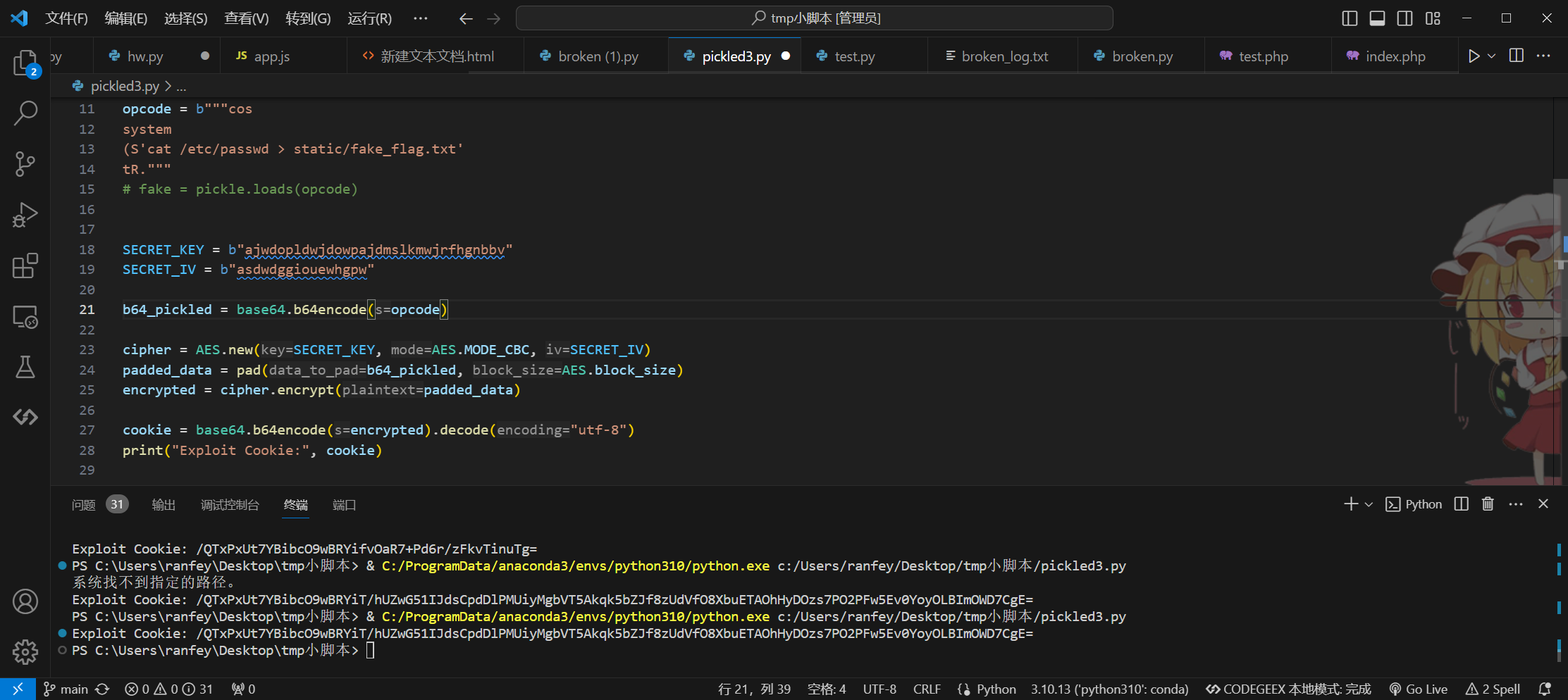The height and width of the screenshot is (700, 1568).
Task: Open 端口 panel tab
Action: click(x=344, y=505)
